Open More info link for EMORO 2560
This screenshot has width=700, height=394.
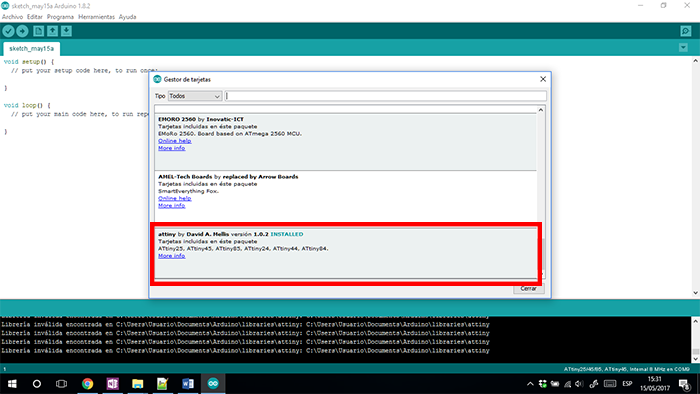pyautogui.click(x=171, y=148)
